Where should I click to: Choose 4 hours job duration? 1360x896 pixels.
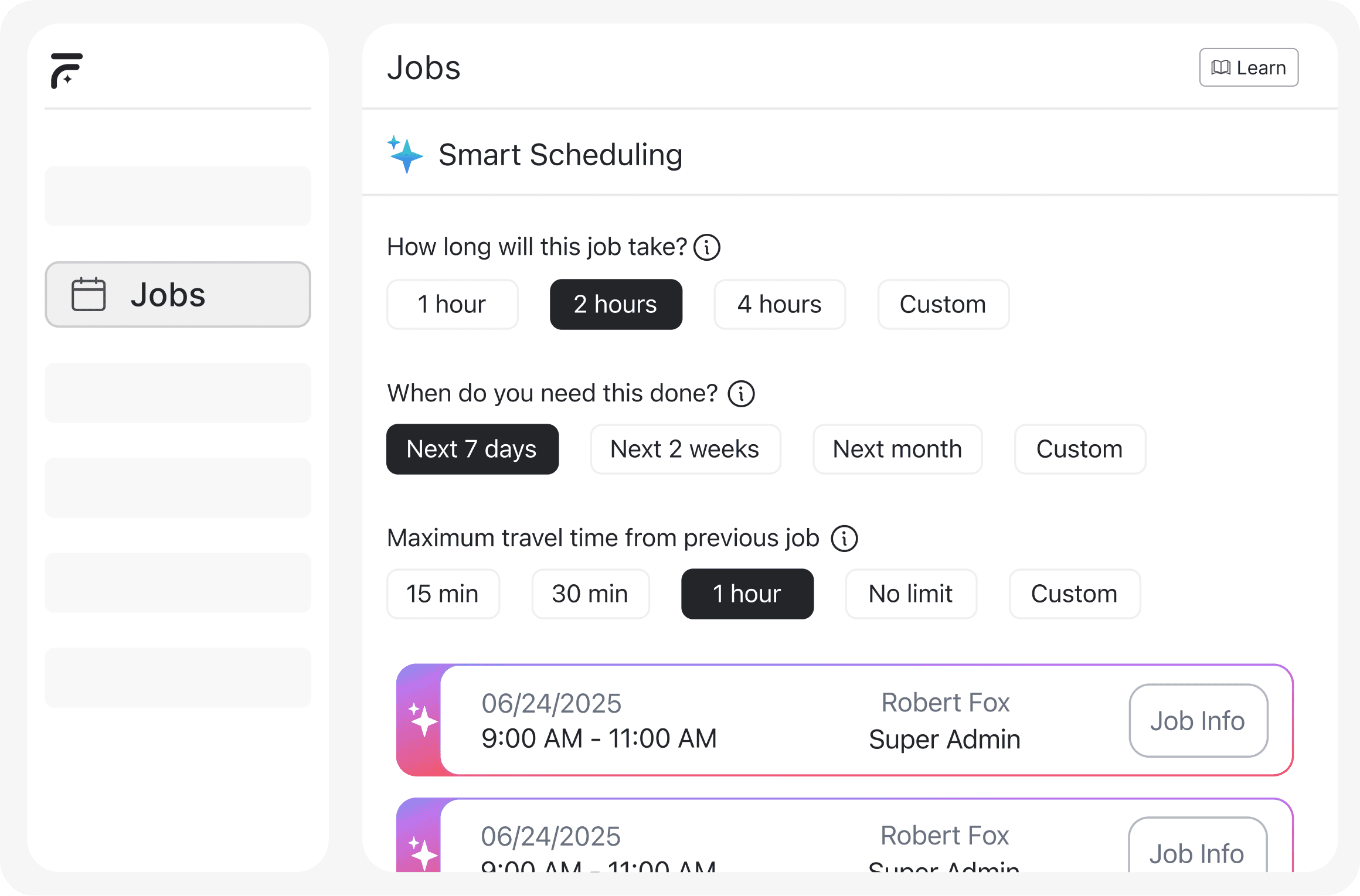coord(779,305)
